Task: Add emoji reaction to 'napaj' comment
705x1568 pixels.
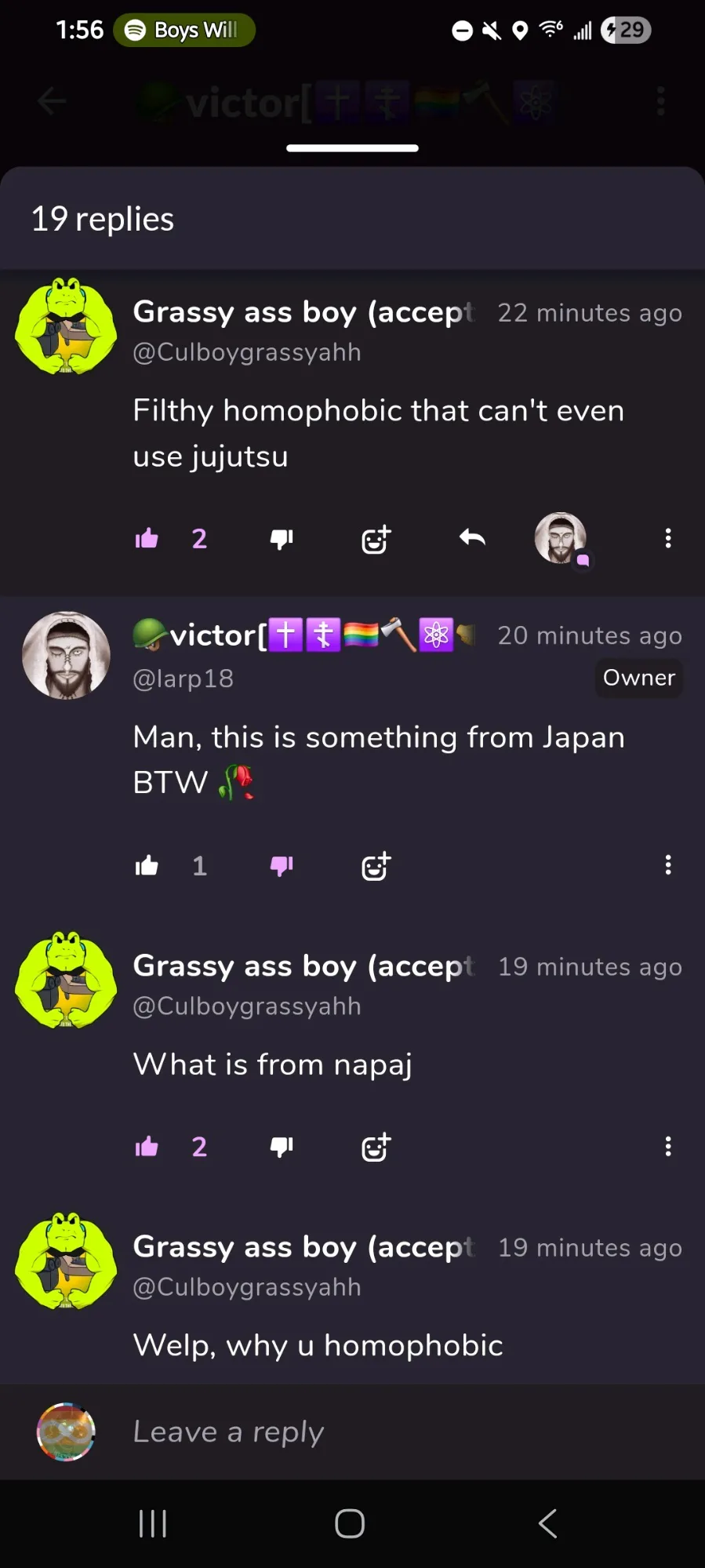Action: tap(376, 1148)
